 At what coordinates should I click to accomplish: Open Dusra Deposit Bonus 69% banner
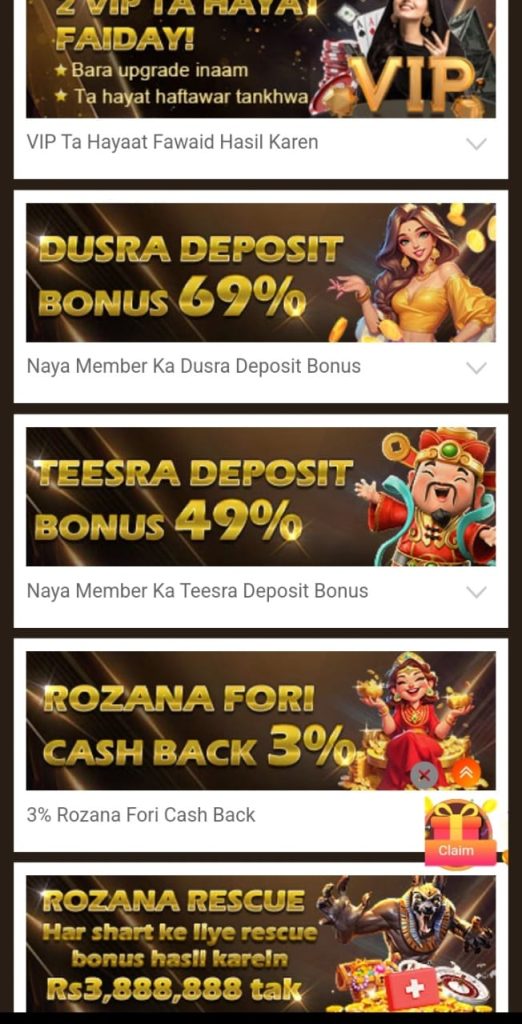[261, 272]
